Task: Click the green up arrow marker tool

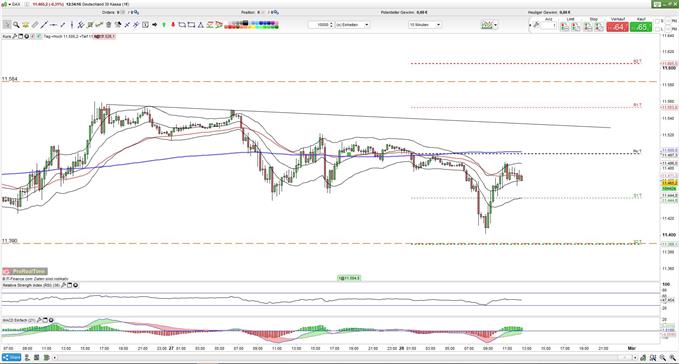Action: 164,25
